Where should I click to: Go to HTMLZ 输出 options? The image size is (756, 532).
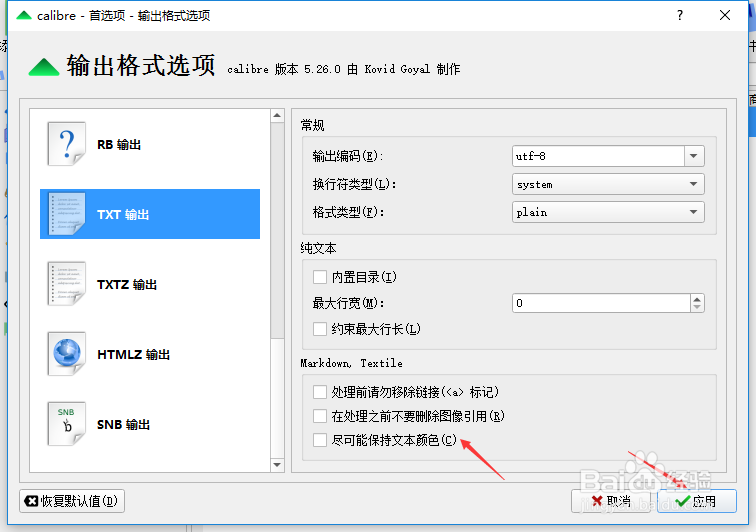pyautogui.click(x=150, y=354)
